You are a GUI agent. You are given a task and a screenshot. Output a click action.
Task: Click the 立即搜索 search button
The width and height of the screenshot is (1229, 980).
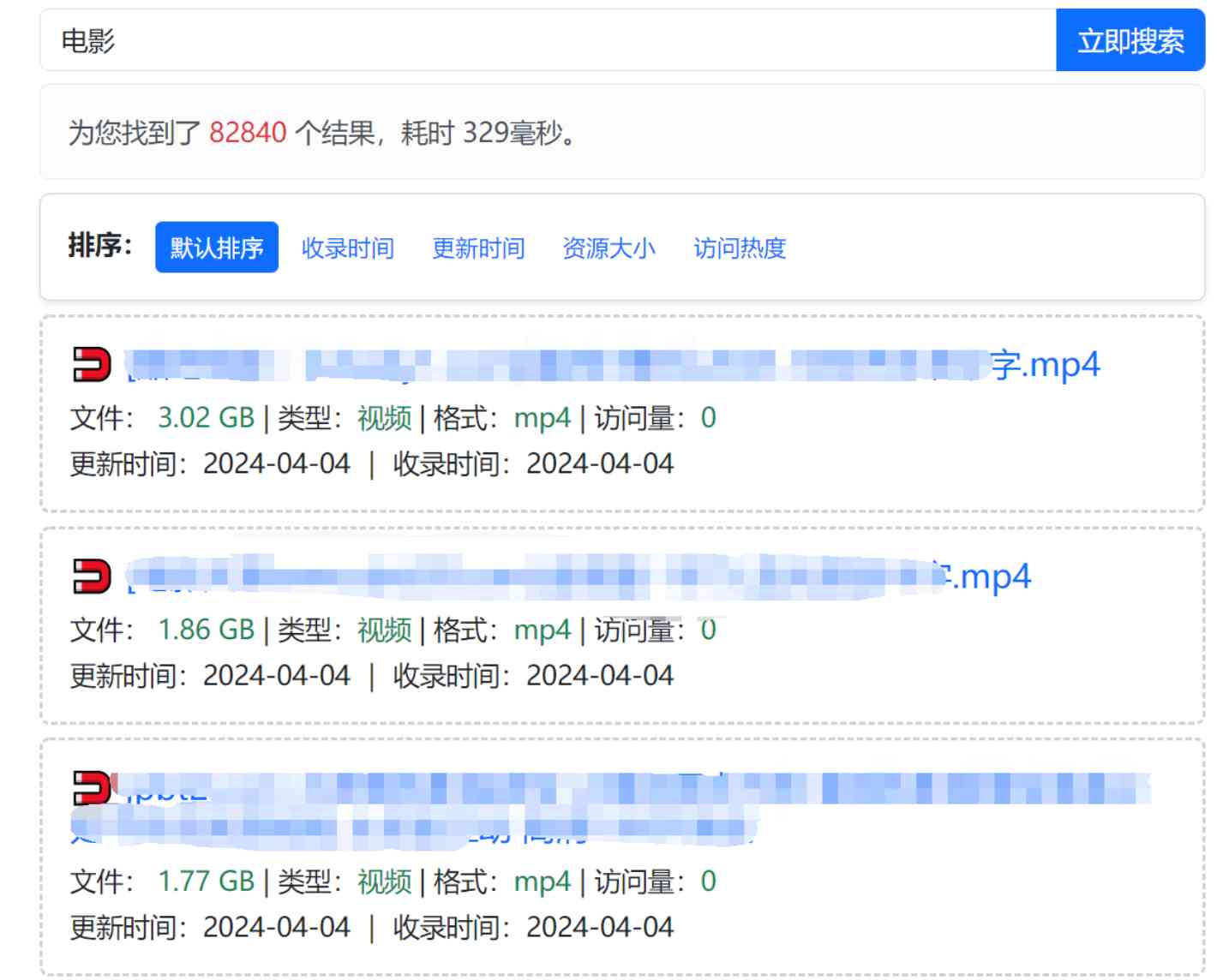(x=1130, y=40)
